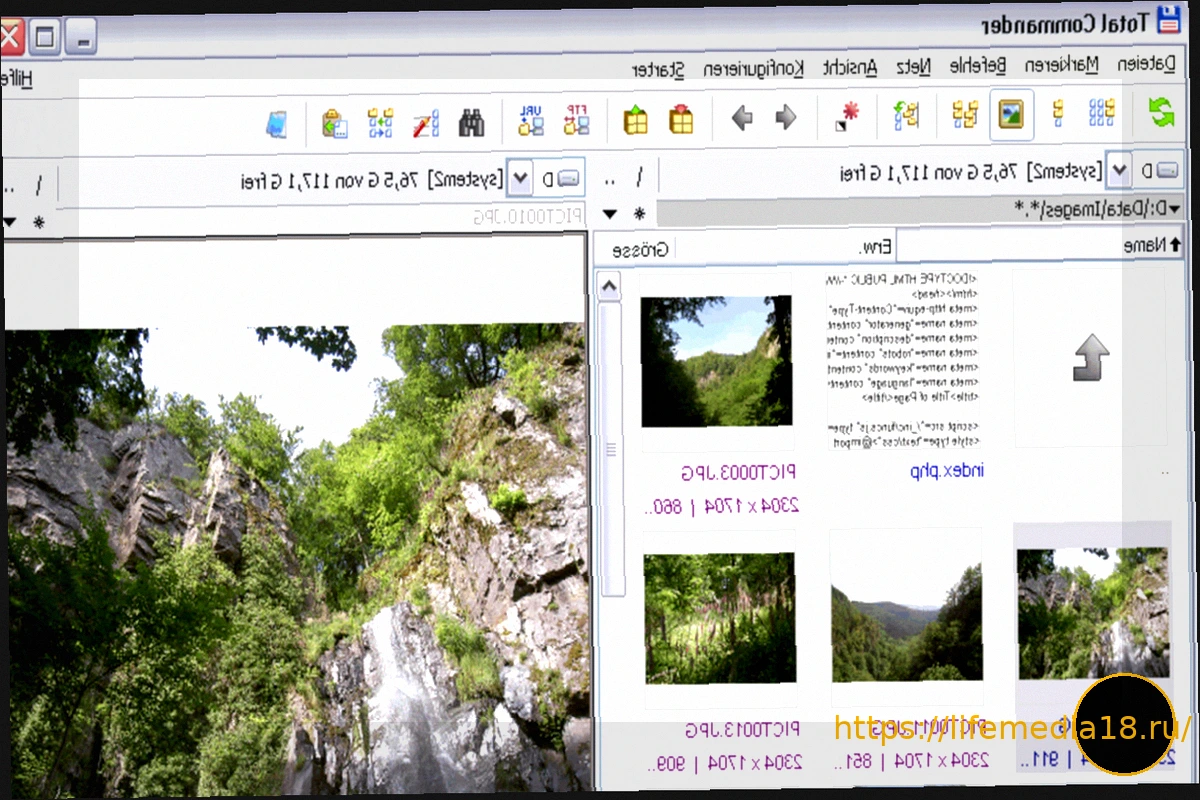Click the unpack files icon with green arrow
The image size is (1200, 800).
pyautogui.click(x=635, y=119)
